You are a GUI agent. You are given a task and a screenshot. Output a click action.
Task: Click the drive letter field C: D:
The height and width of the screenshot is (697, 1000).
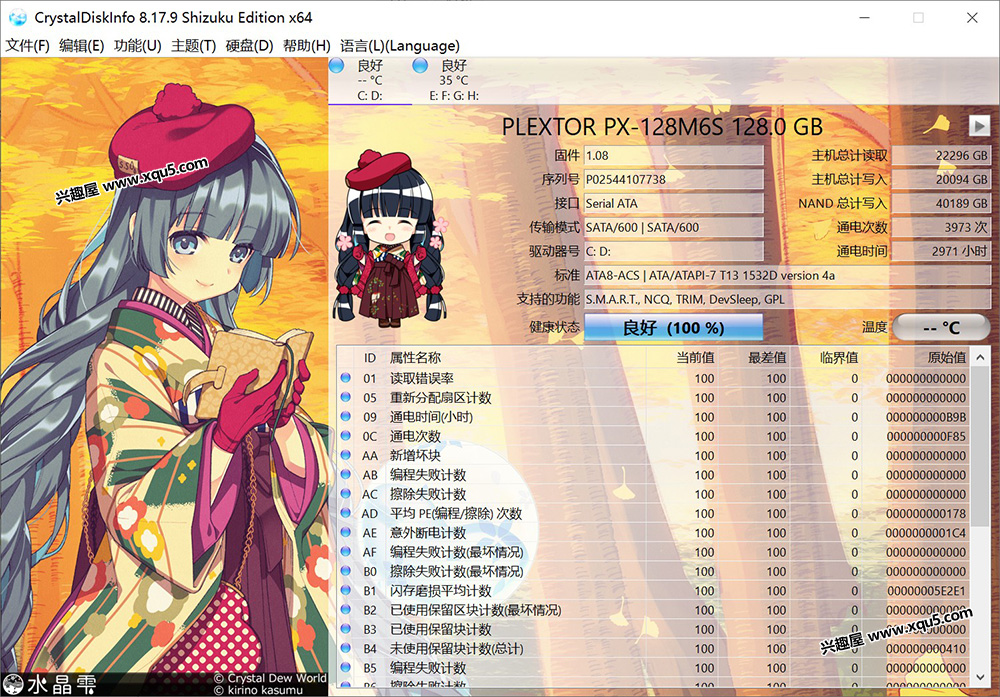click(x=673, y=251)
